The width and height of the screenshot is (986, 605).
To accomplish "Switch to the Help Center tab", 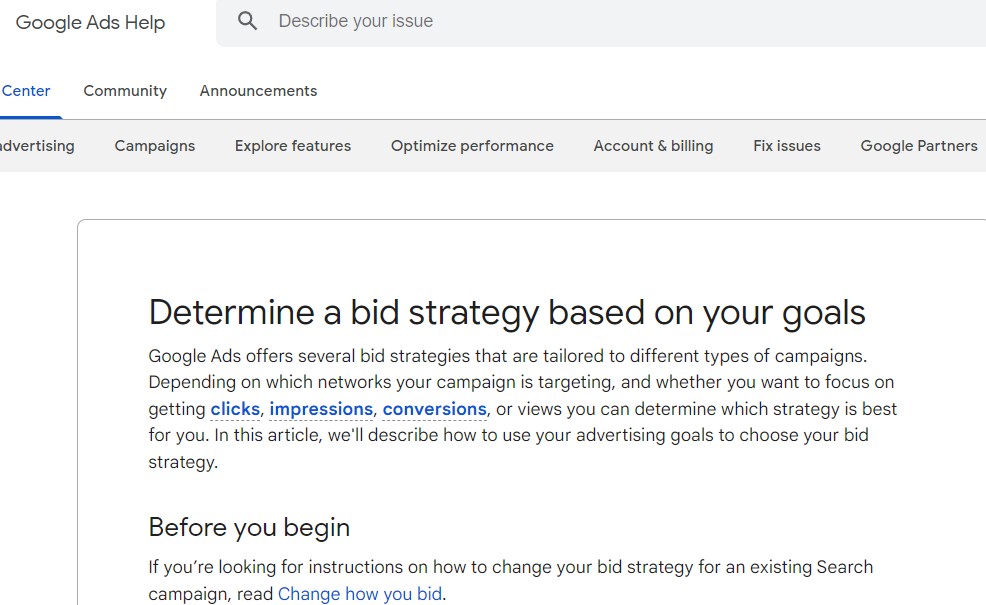I will coord(26,91).
